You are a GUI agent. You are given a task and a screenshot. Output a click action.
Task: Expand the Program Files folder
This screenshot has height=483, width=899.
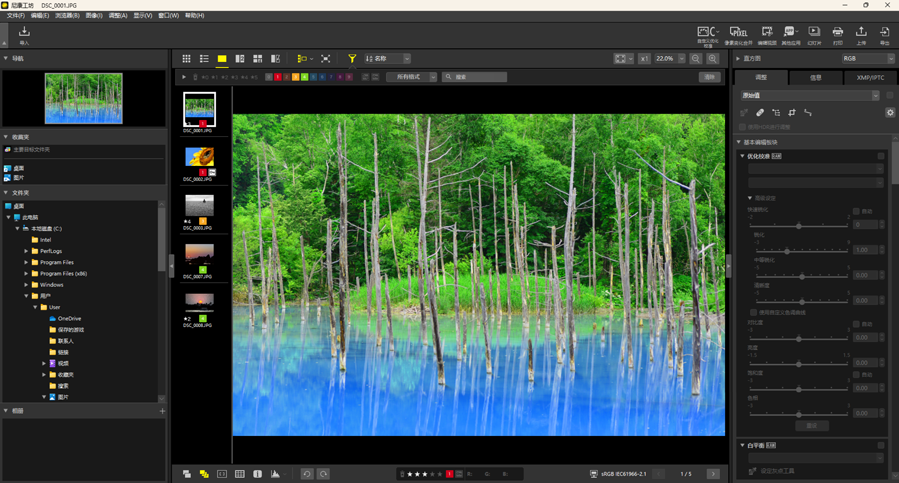point(26,262)
